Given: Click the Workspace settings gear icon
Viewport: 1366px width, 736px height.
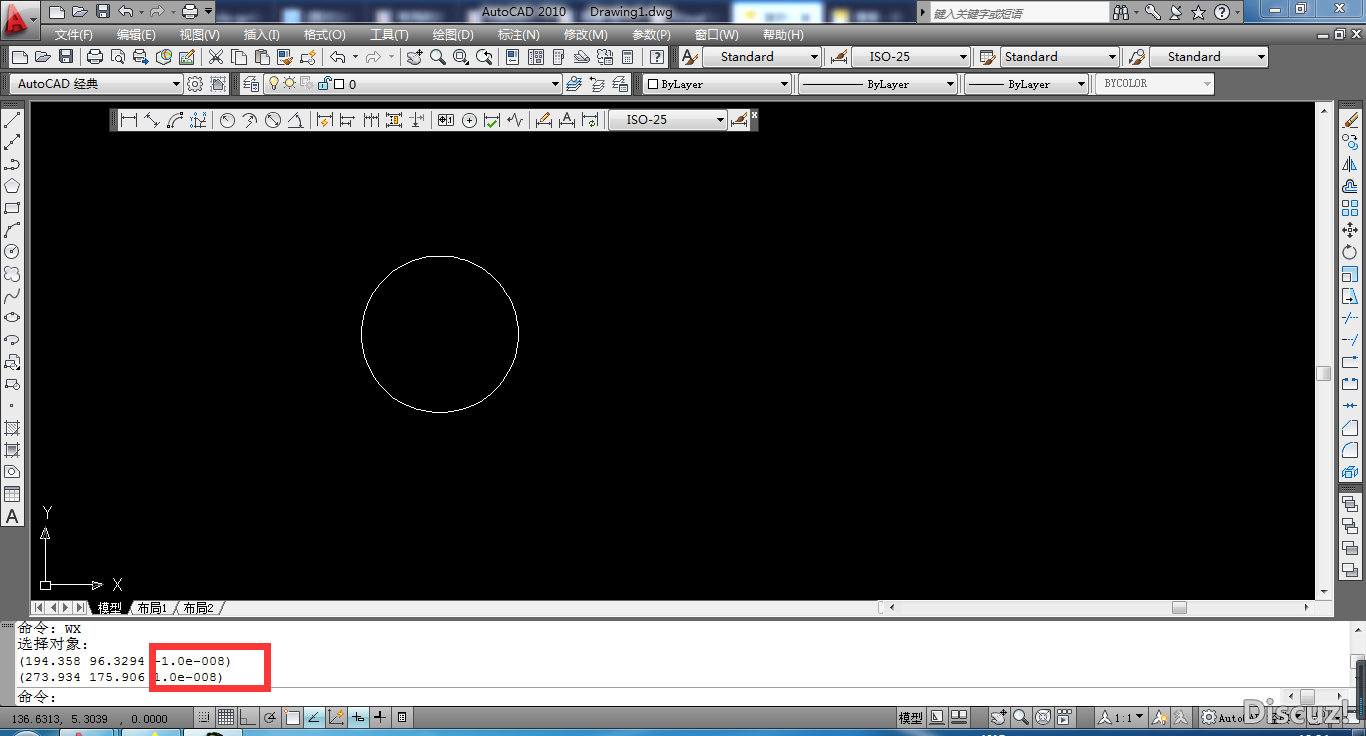Looking at the screenshot, I should 195,84.
